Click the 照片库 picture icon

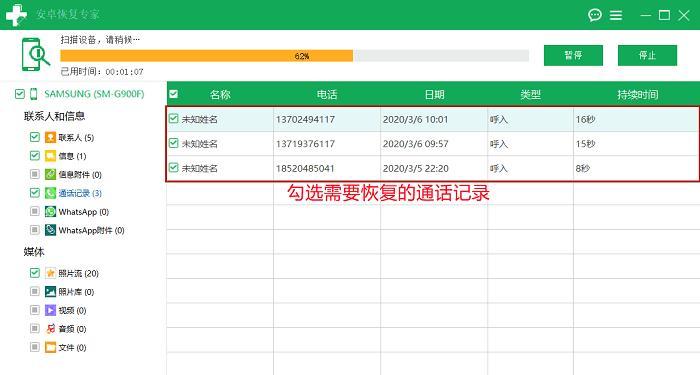point(50,292)
